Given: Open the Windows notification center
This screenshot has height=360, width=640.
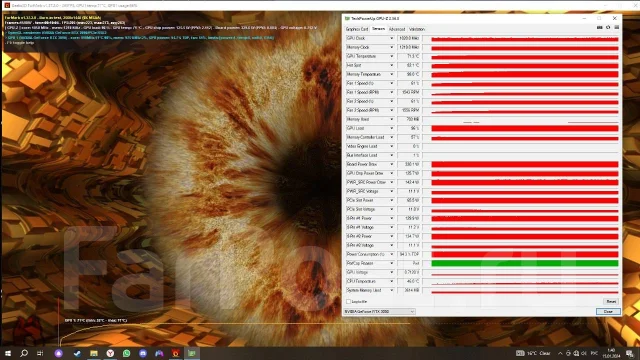Looking at the screenshot, I should 630,353.
